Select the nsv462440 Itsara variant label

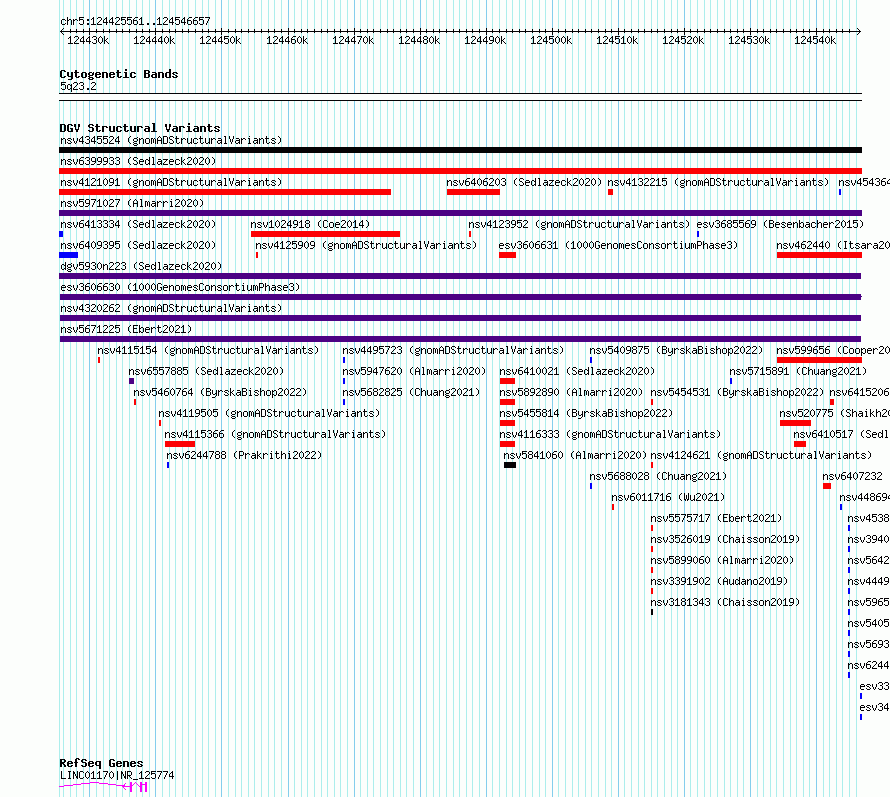[x=833, y=245]
